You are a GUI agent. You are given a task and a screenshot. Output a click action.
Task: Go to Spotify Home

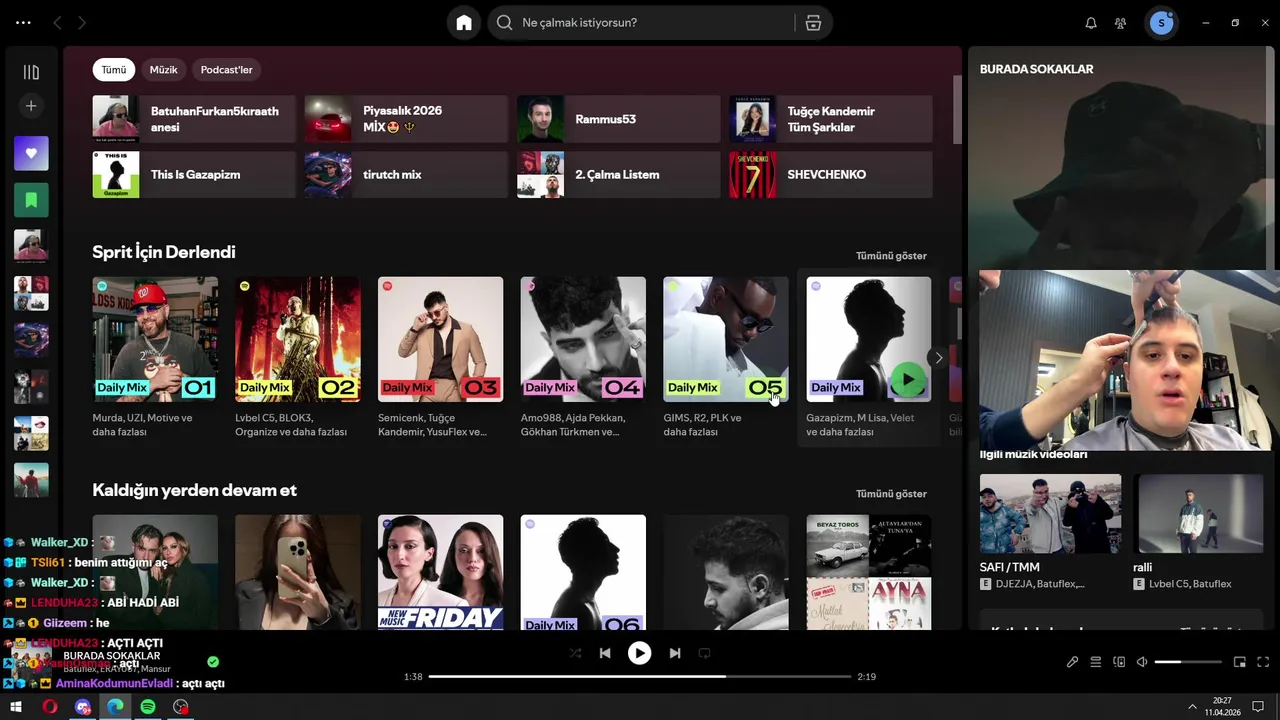tap(464, 23)
